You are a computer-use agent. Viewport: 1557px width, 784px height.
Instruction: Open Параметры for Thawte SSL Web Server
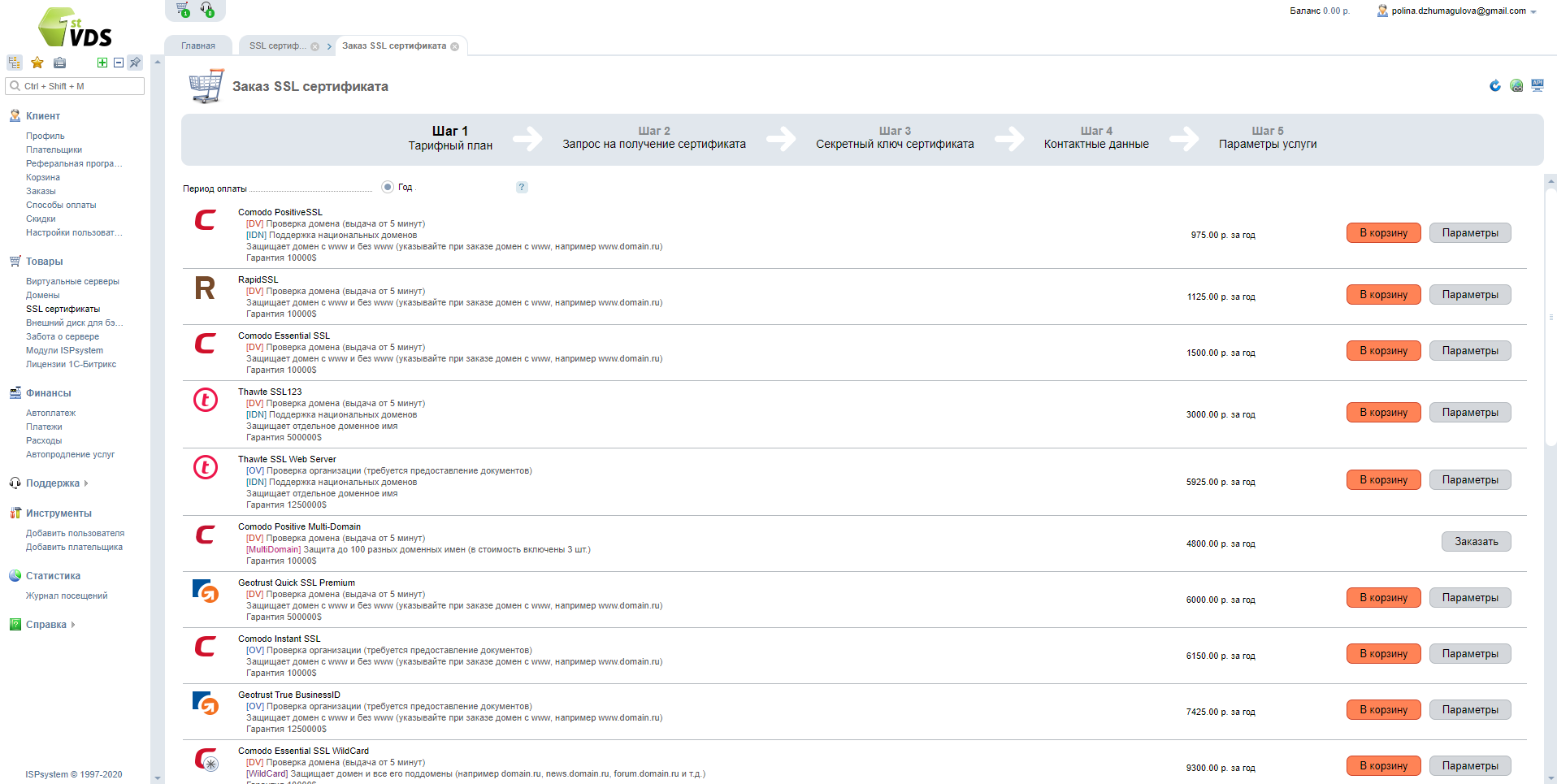pyautogui.click(x=1470, y=480)
